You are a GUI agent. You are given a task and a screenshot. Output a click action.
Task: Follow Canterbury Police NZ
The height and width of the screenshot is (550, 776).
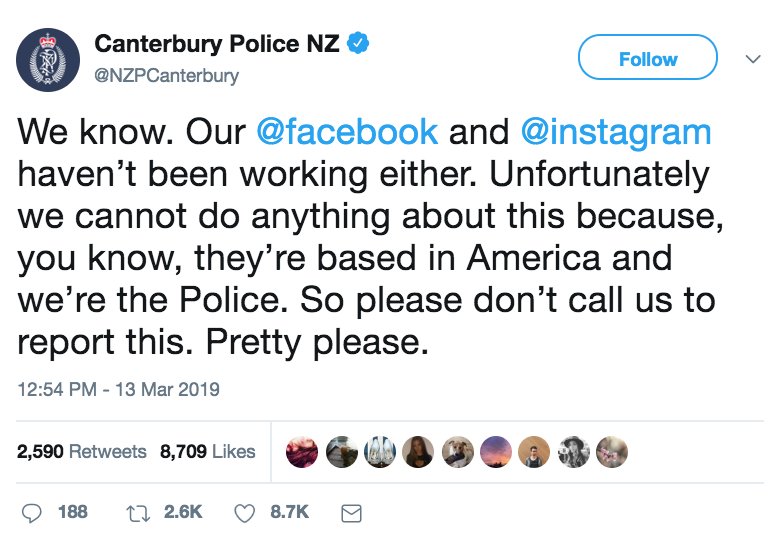click(648, 59)
